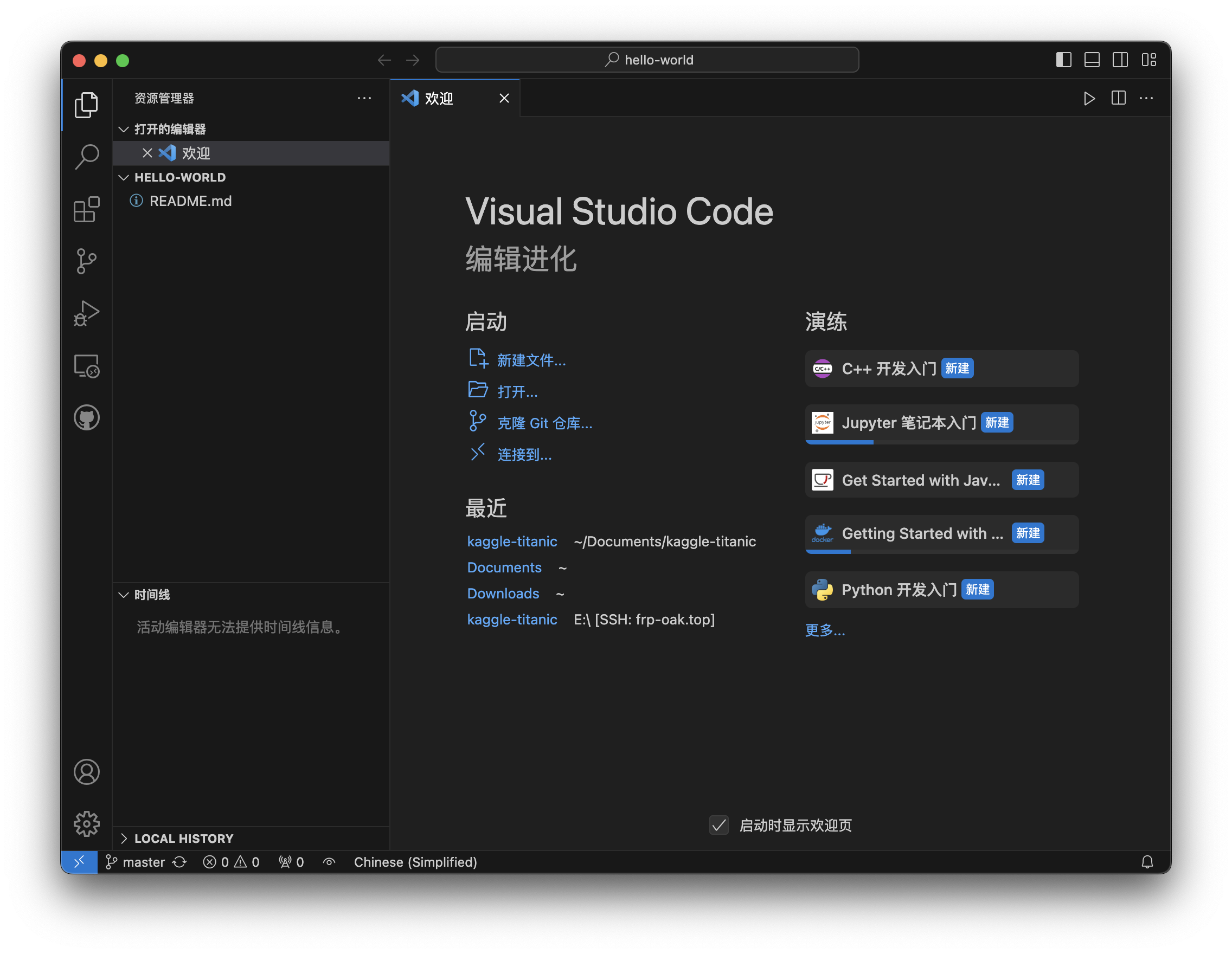This screenshot has height=954, width=1232.
Task: Open Jupyter 笔记本入门 walkthrough
Action: click(x=941, y=423)
